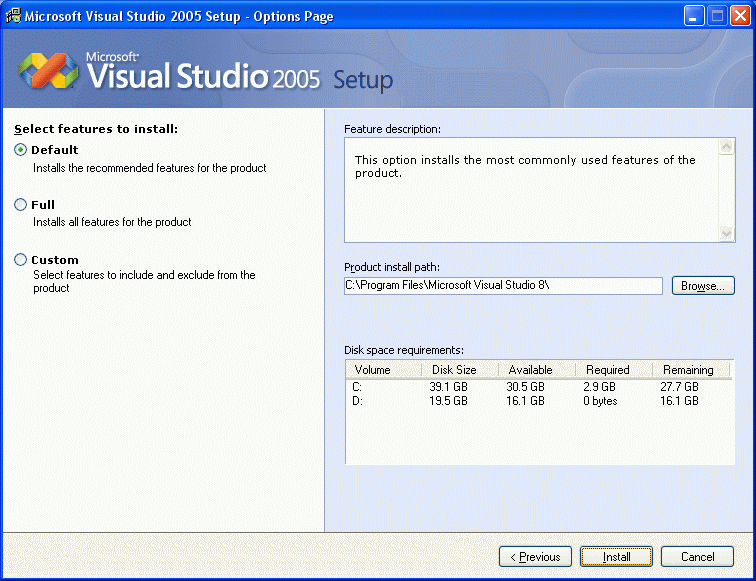
Task: Click the Remaining column header
Action: click(689, 370)
